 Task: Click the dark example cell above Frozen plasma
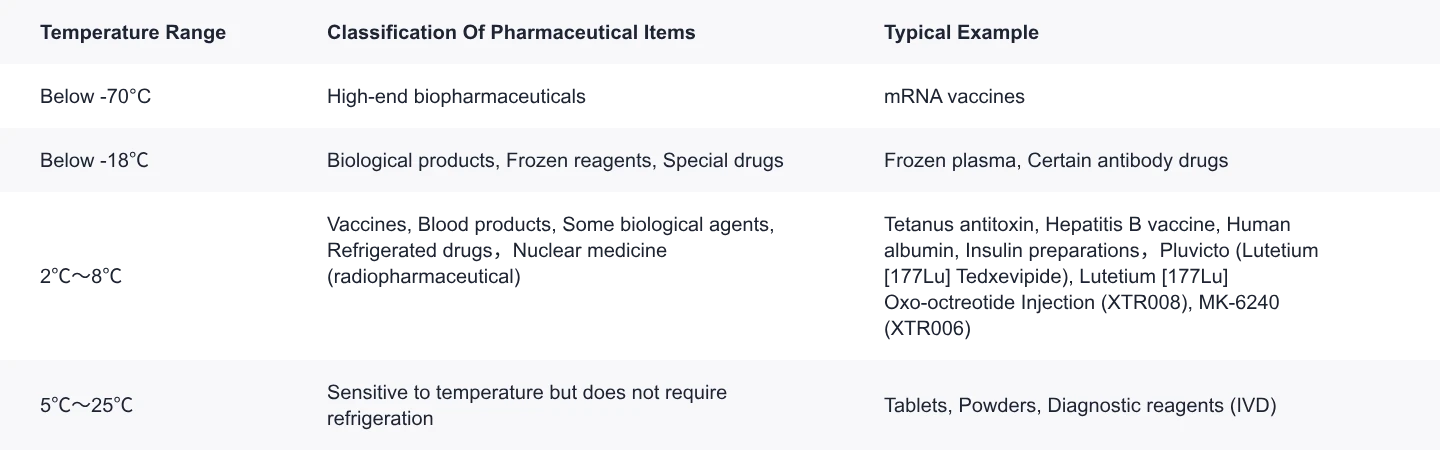(956, 96)
